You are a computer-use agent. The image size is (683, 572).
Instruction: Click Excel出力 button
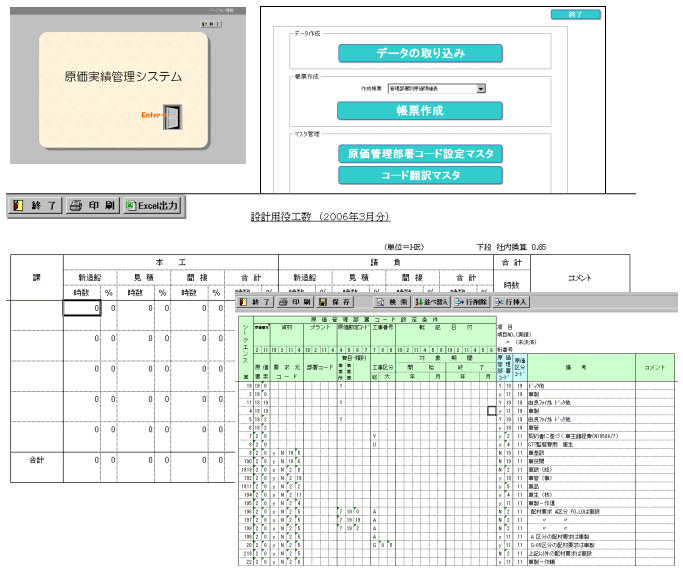point(152,205)
